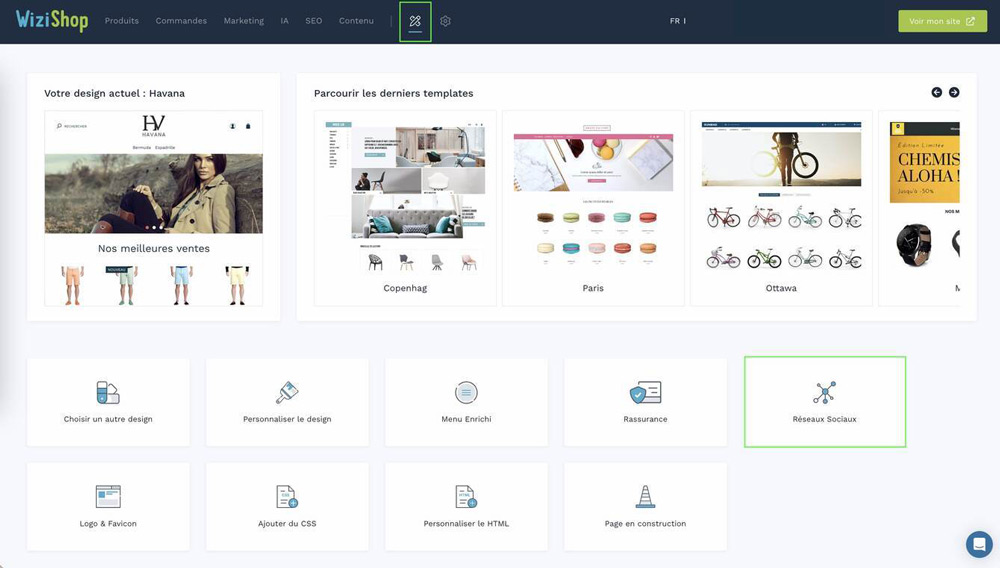The image size is (1000, 568).
Task: Open Personnaliser le design paintbrush tile
Action: pos(287,402)
